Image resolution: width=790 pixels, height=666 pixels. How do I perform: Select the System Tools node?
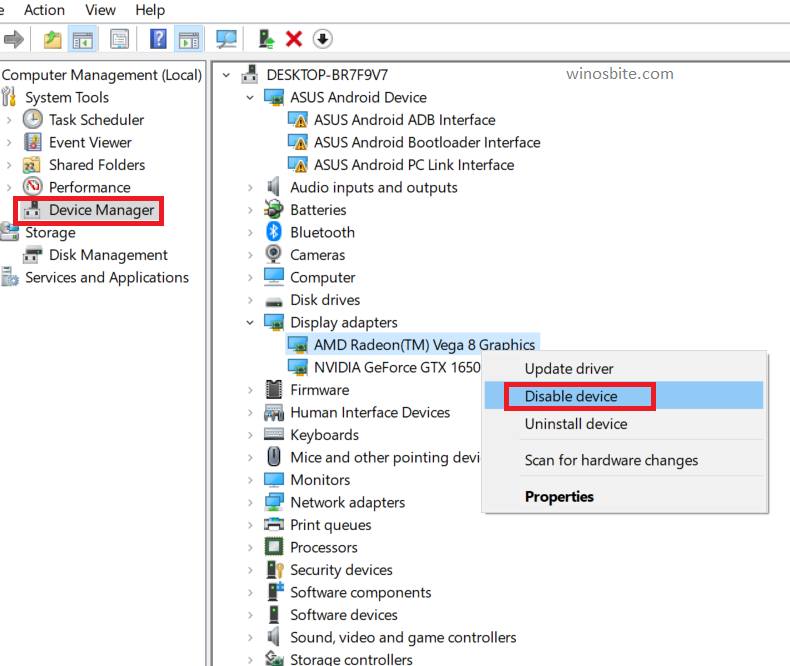tap(67, 97)
